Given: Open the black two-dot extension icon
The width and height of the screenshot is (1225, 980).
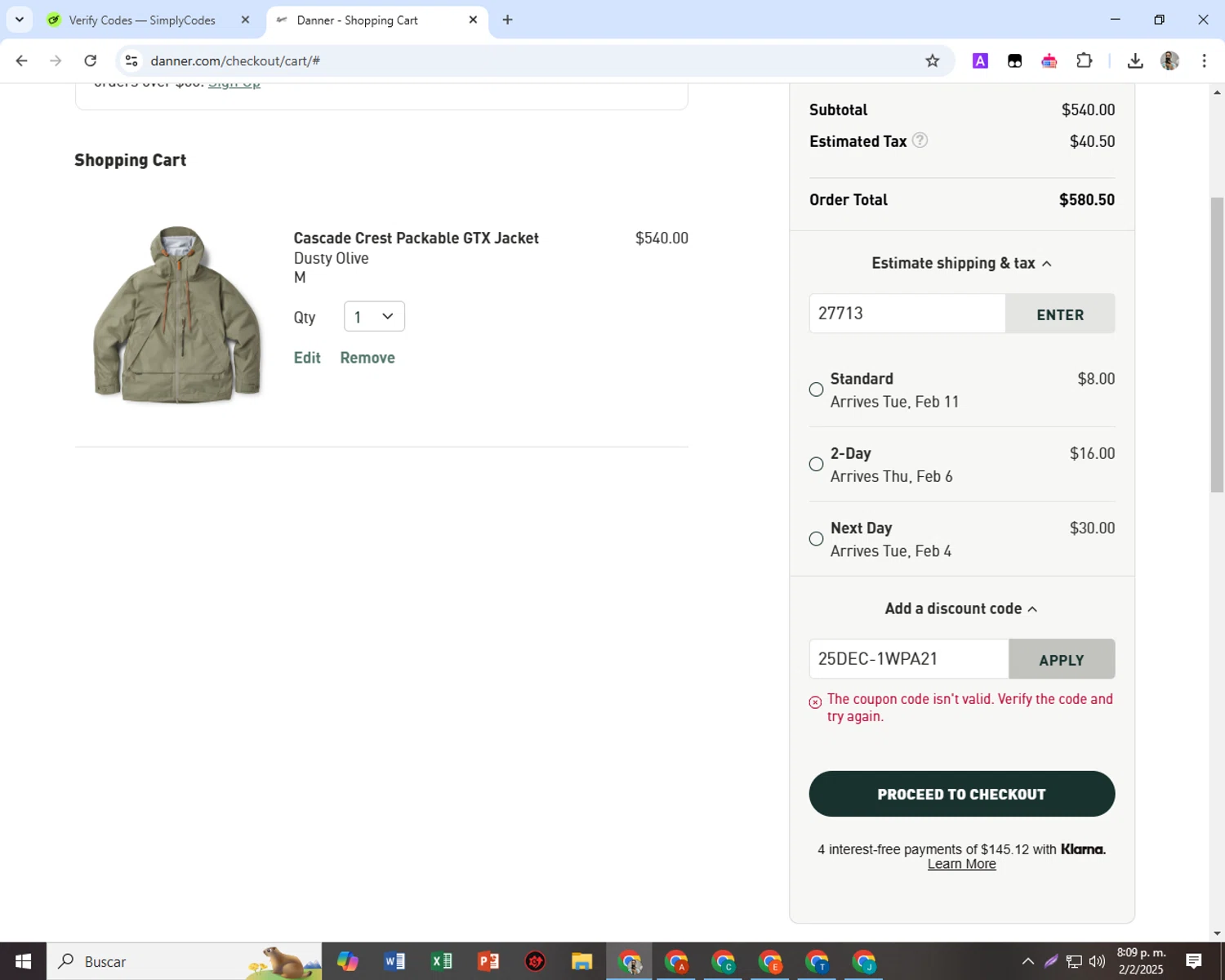Looking at the screenshot, I should (x=1014, y=60).
